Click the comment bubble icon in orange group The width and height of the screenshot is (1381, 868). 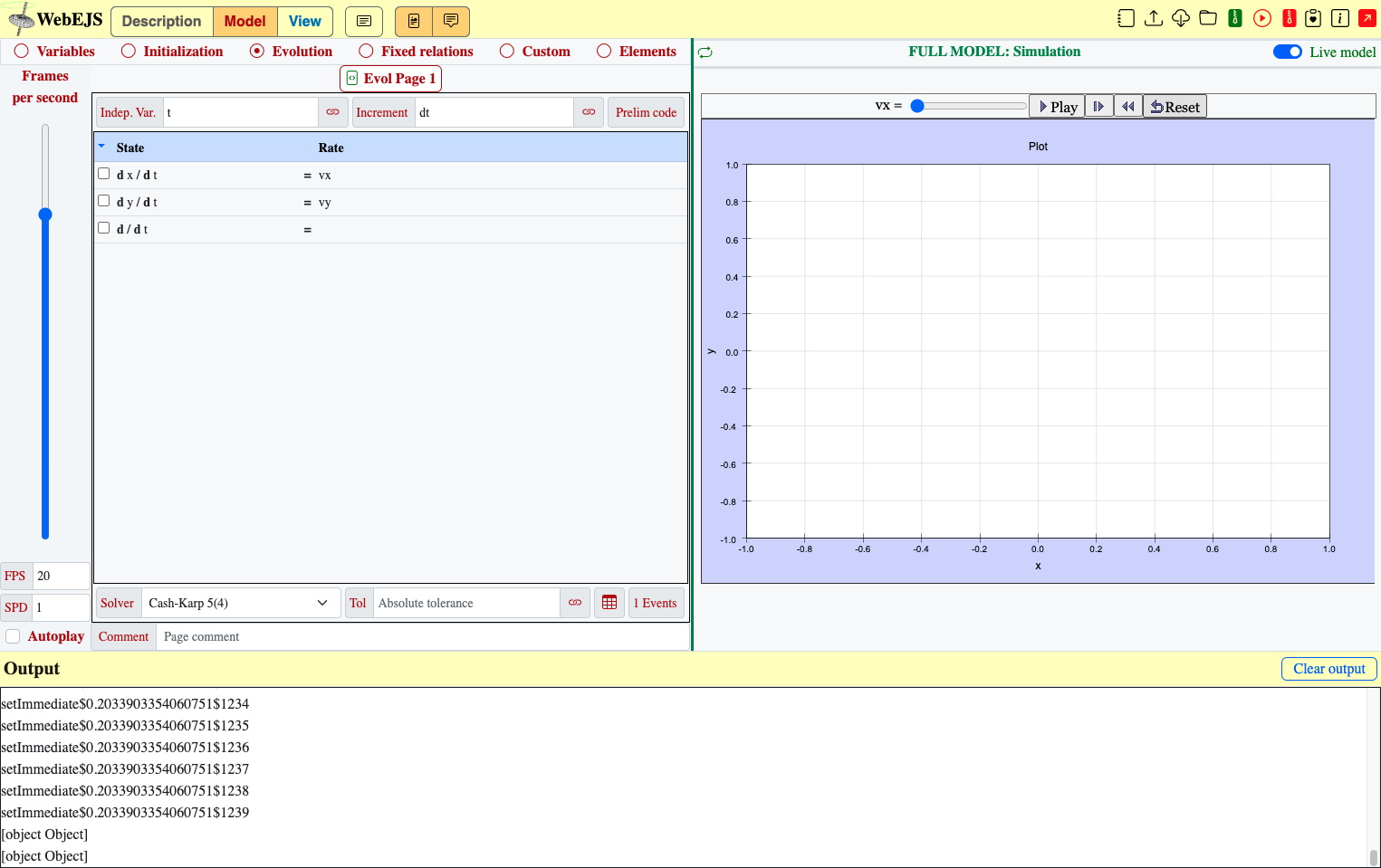point(451,21)
